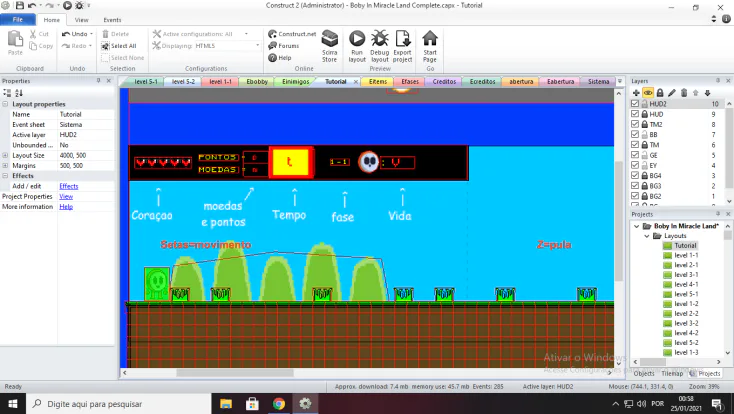This screenshot has width=734, height=414.
Task: Switch to the View ribbon tab
Action: (x=81, y=20)
